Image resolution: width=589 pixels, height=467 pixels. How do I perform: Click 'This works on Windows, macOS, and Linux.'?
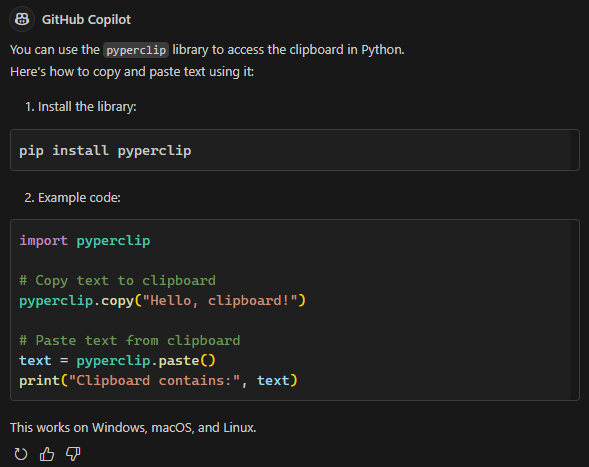point(133,428)
